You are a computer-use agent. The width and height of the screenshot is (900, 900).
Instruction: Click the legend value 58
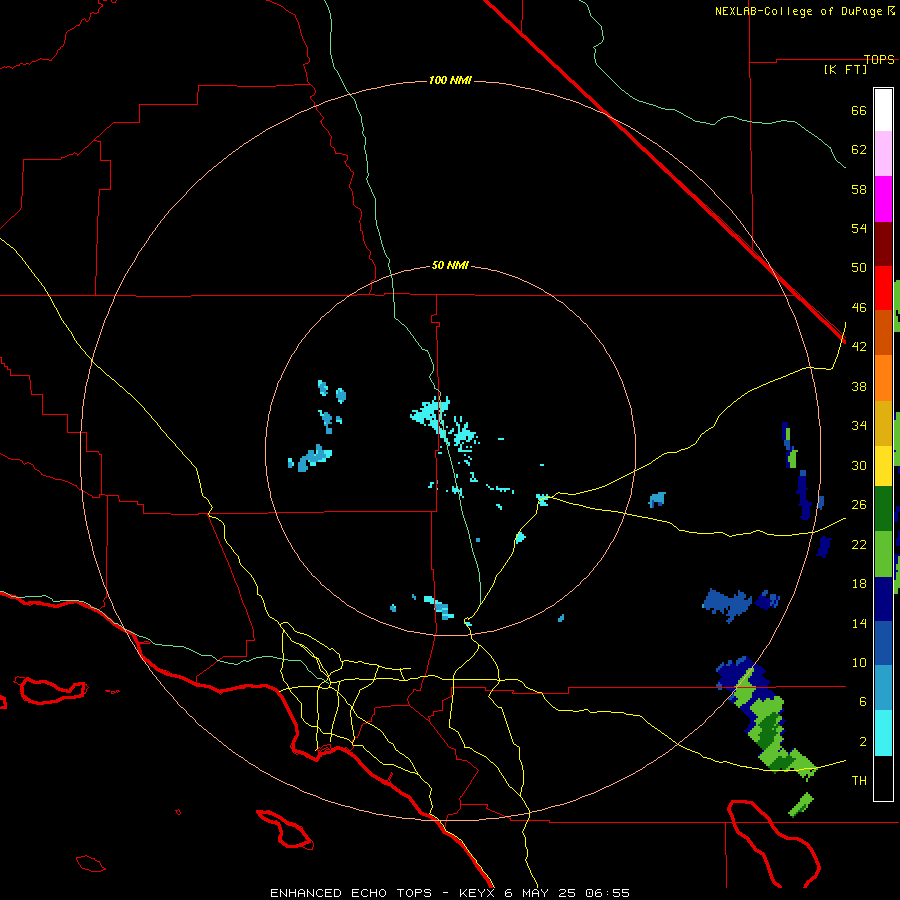pyautogui.click(x=859, y=189)
